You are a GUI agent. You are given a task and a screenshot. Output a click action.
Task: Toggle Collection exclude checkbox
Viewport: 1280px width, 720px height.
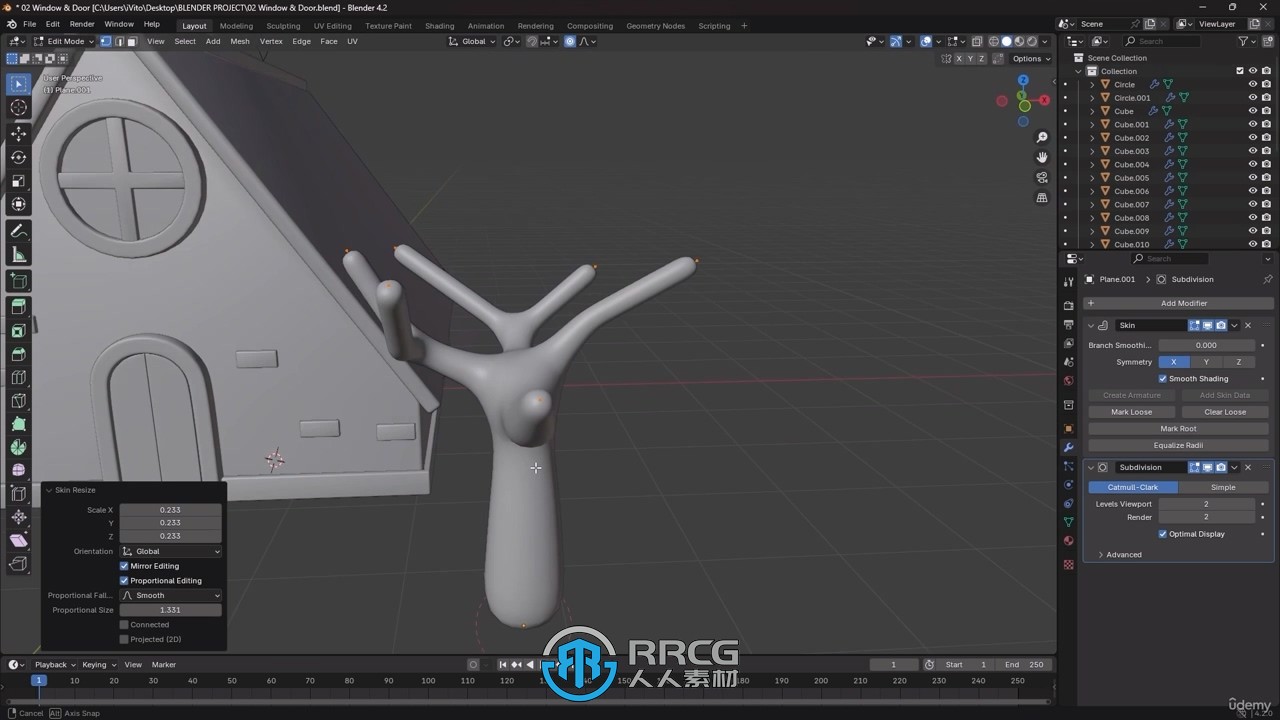[x=1240, y=71]
